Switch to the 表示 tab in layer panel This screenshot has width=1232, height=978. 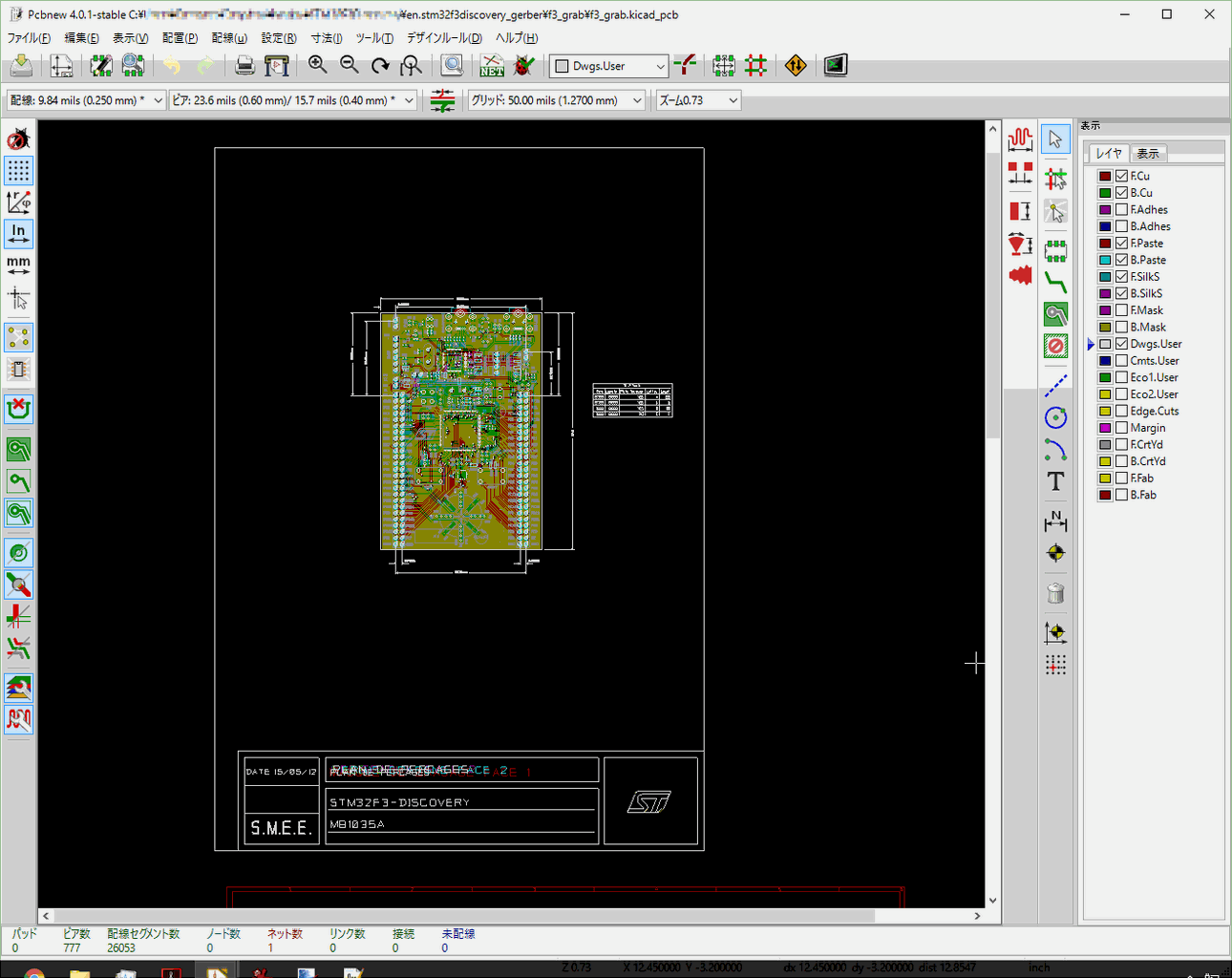coord(1148,153)
